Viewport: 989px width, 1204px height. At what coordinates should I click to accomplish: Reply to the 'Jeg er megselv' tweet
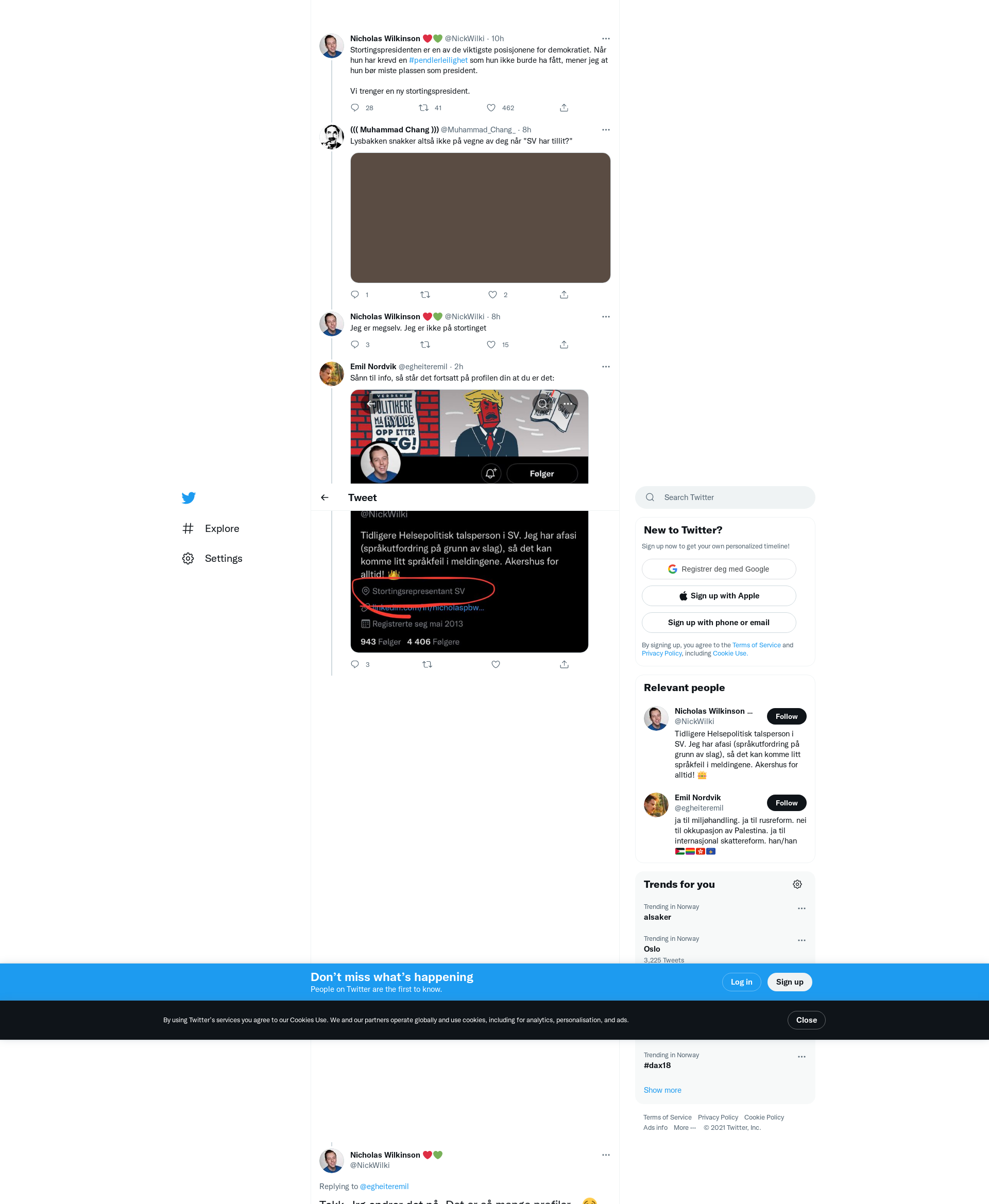click(x=355, y=345)
